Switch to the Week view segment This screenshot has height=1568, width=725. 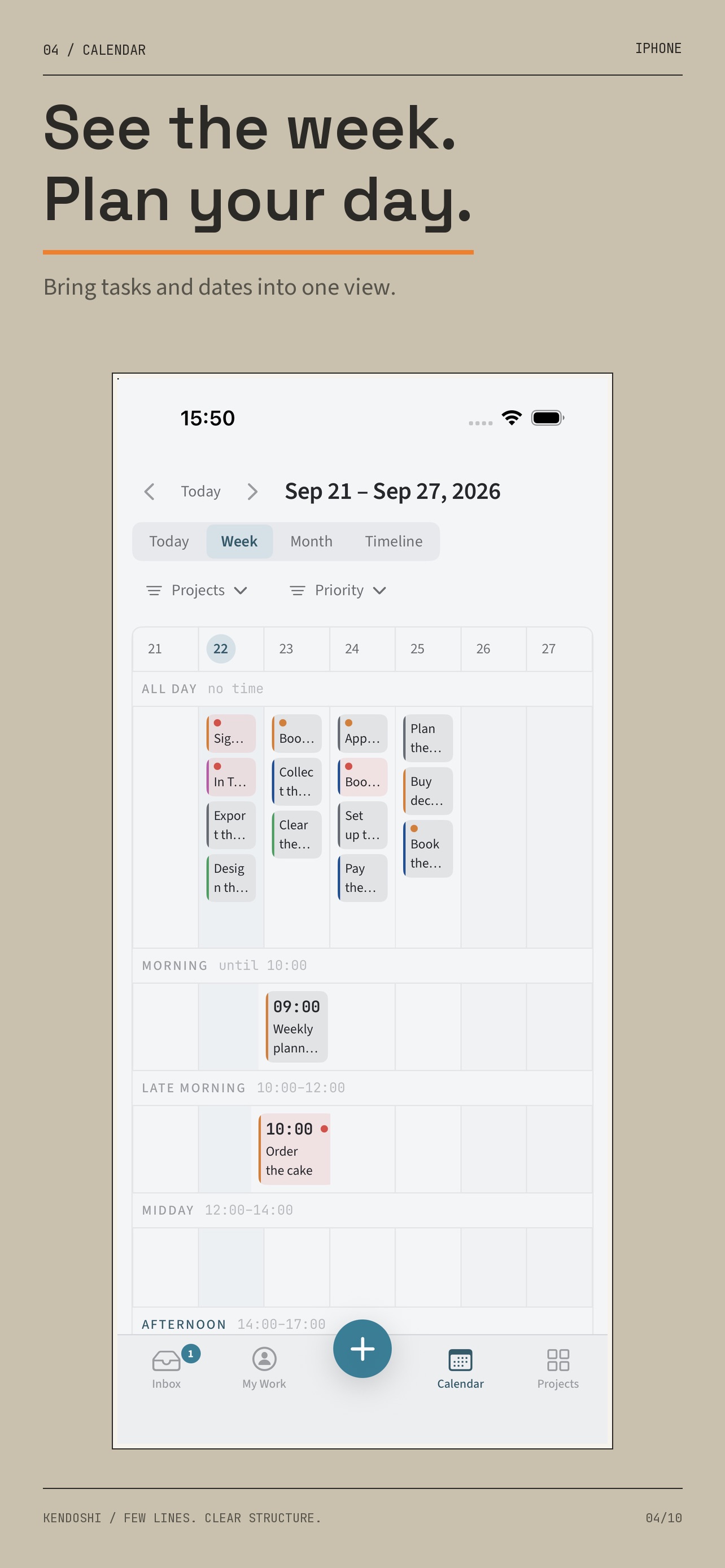[239, 541]
